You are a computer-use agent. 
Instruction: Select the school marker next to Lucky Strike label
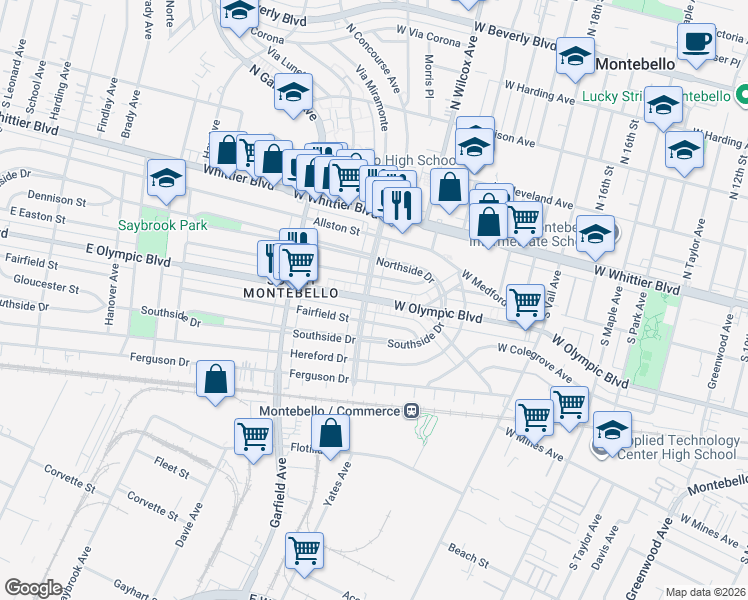(664, 107)
